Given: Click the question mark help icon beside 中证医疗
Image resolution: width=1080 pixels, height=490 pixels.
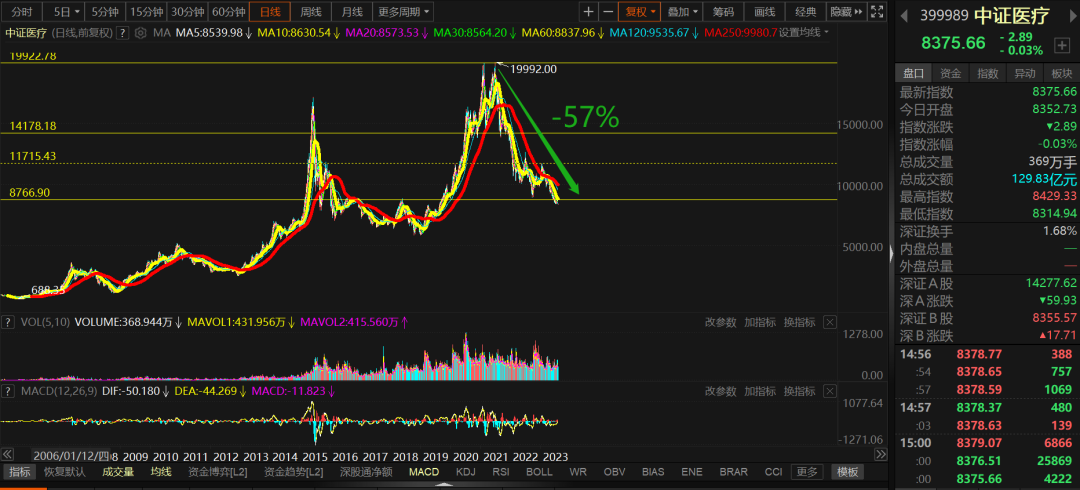Looking at the screenshot, I should pos(123,32).
